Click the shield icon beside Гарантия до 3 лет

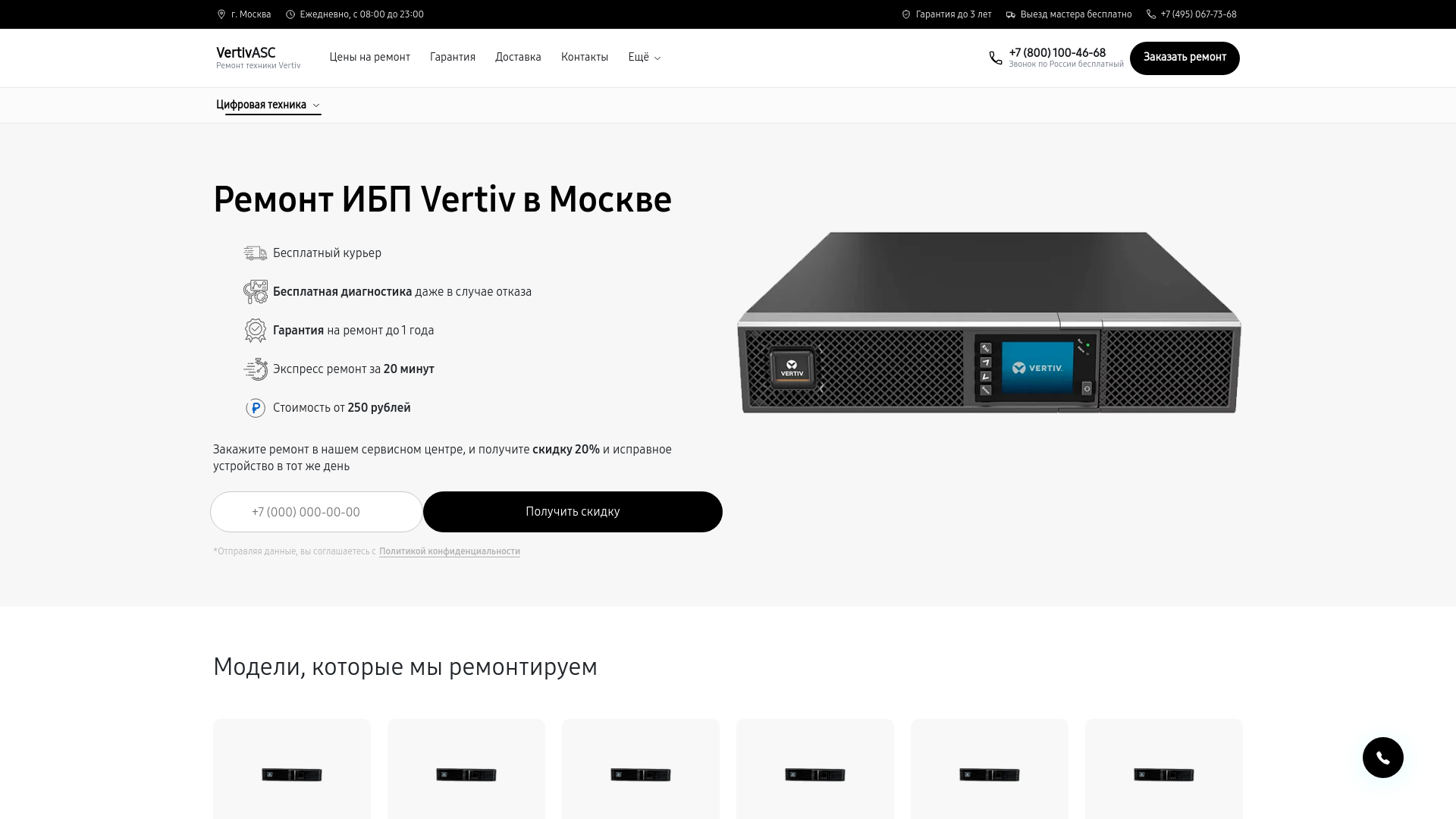(905, 14)
